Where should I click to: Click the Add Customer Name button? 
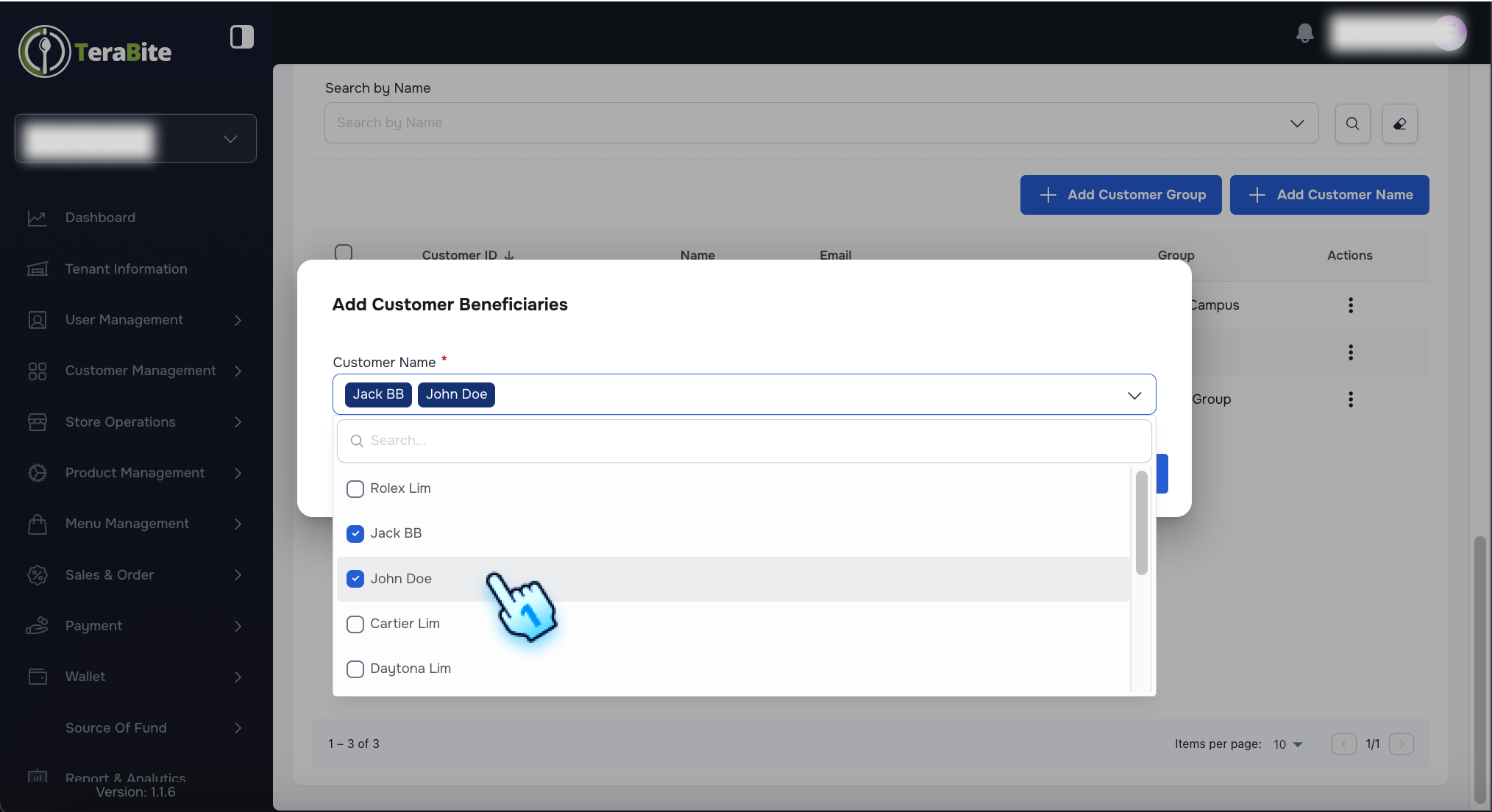coord(1329,194)
